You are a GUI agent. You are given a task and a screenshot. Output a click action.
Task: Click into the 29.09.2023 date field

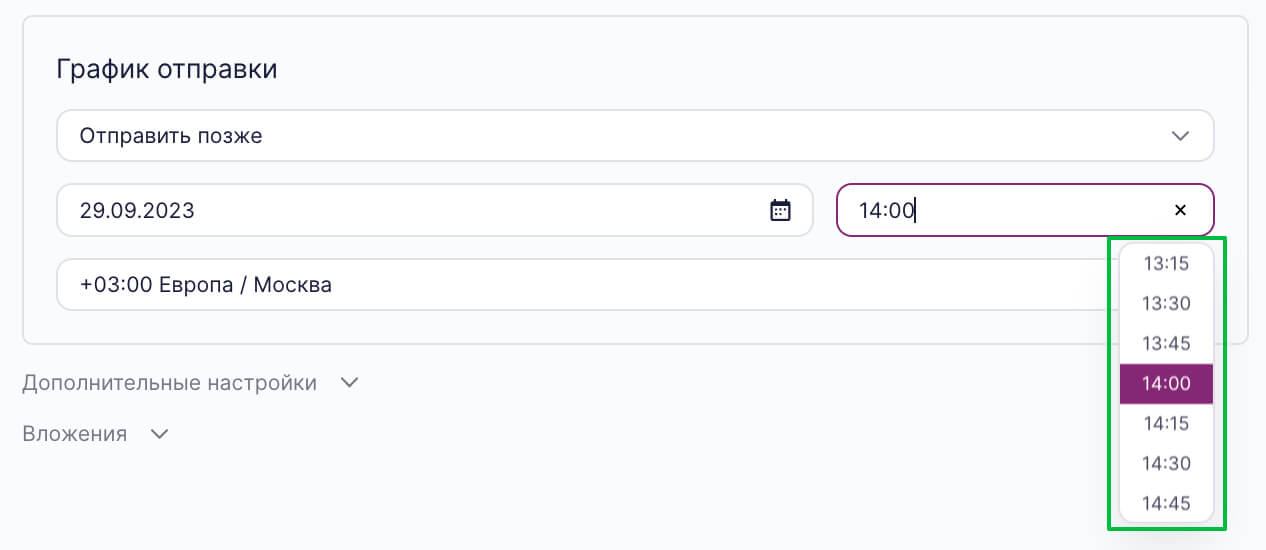(435, 210)
